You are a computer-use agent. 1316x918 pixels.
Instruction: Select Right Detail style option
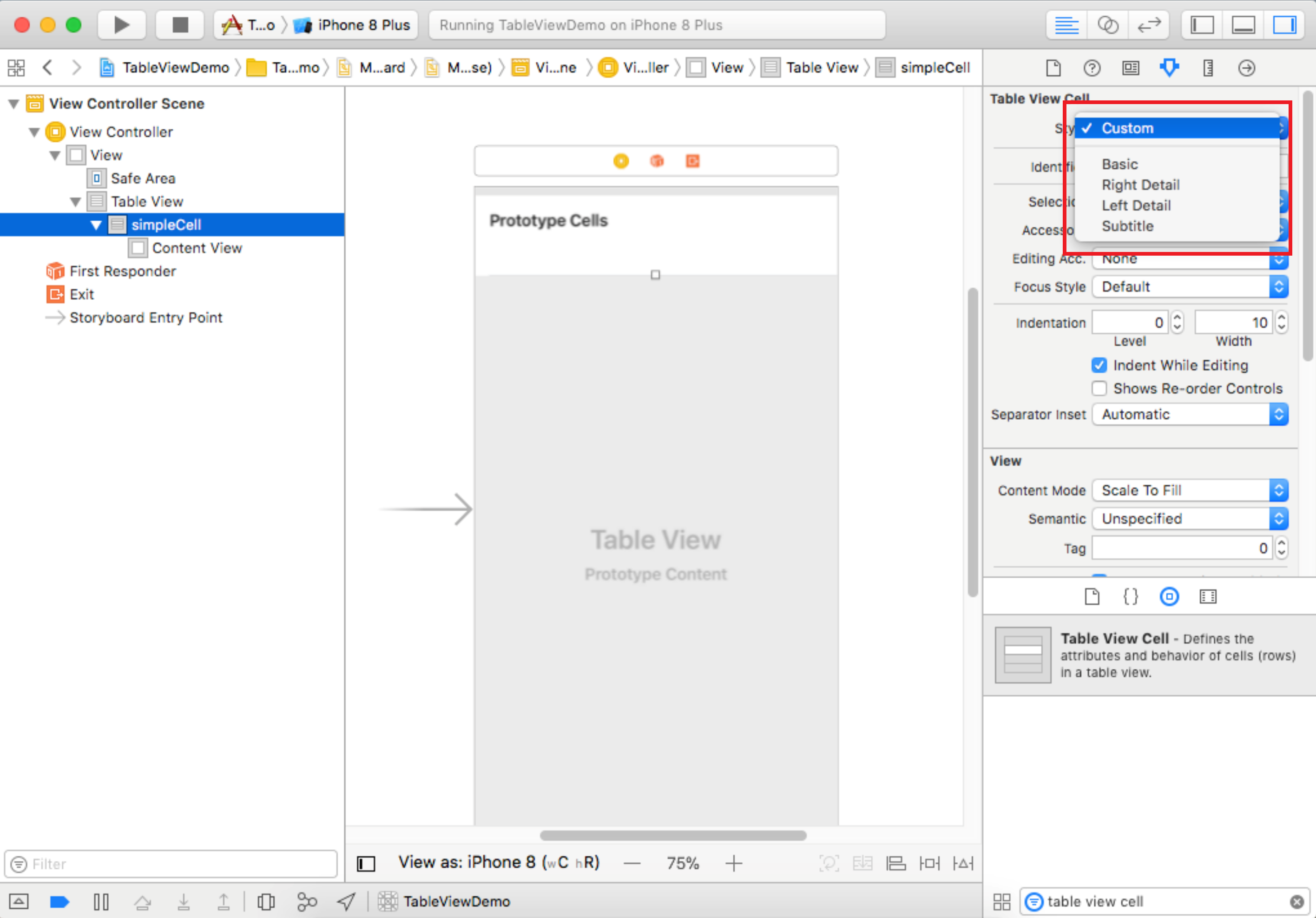pos(1140,185)
